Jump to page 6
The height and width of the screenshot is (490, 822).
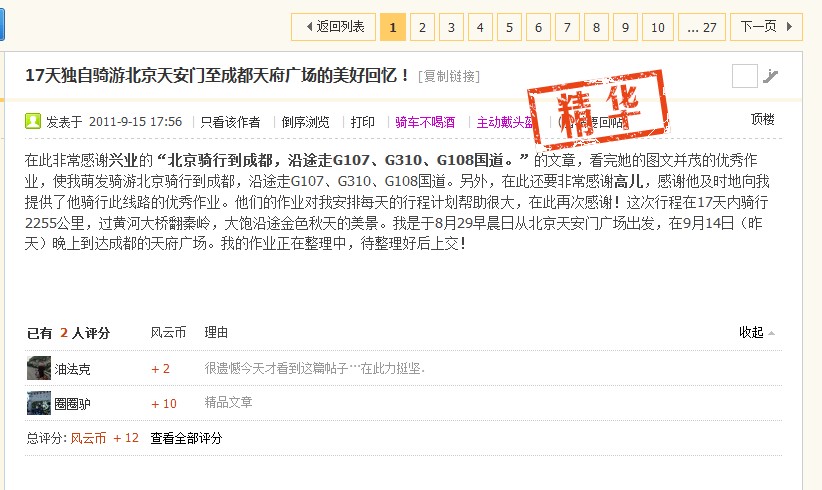point(538,27)
